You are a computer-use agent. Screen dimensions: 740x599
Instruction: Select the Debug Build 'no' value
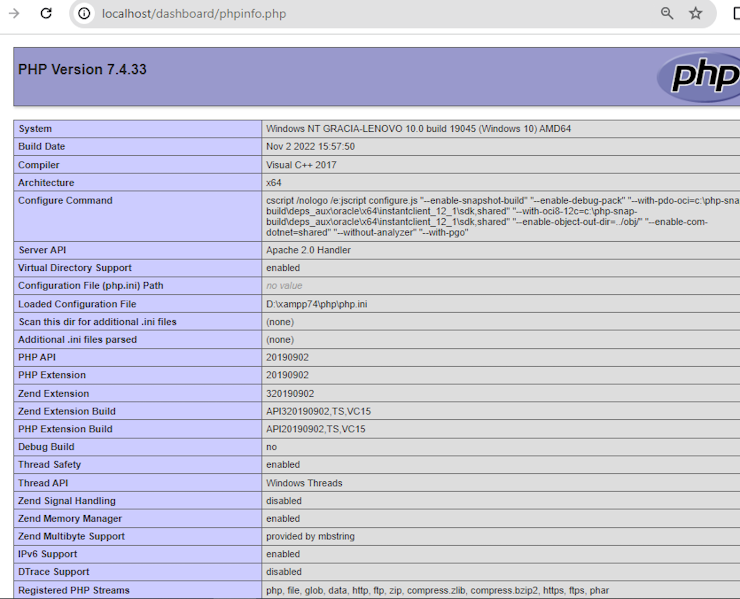(x=271, y=447)
